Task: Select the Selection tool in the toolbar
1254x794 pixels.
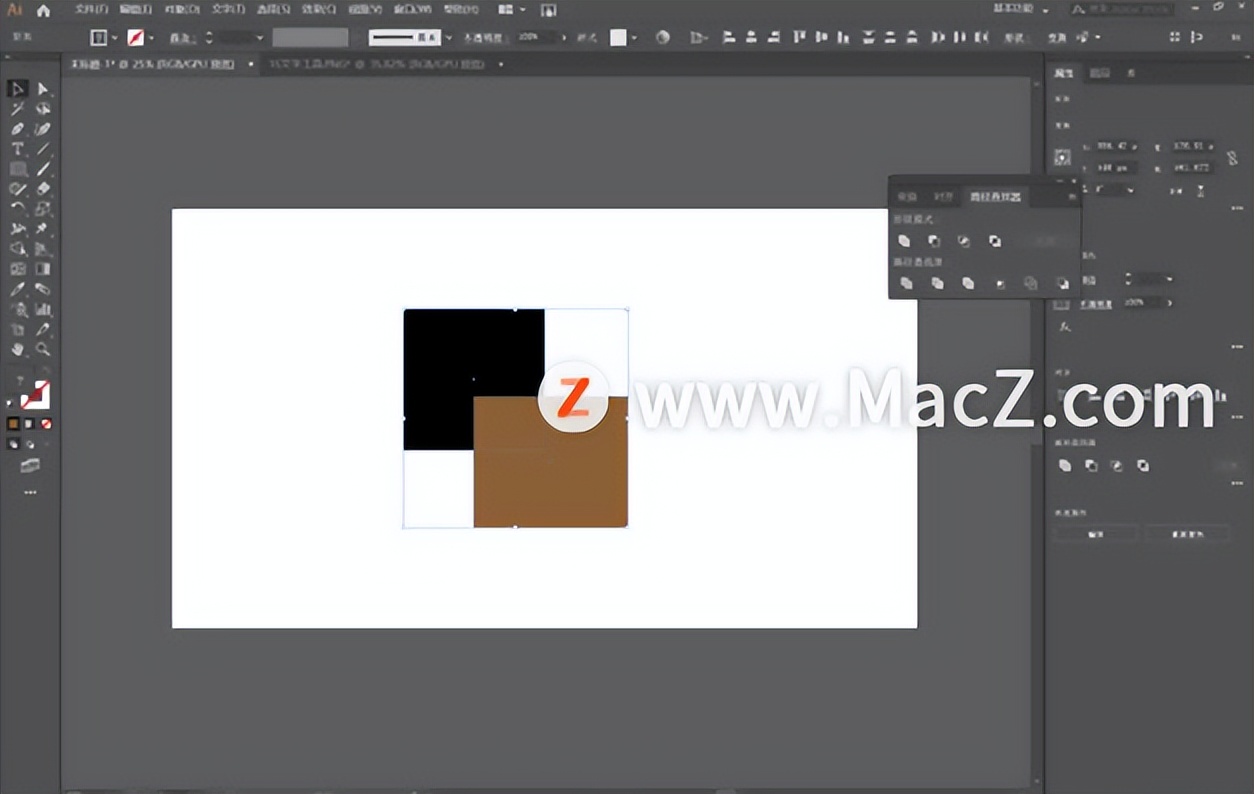Action: click(x=15, y=90)
